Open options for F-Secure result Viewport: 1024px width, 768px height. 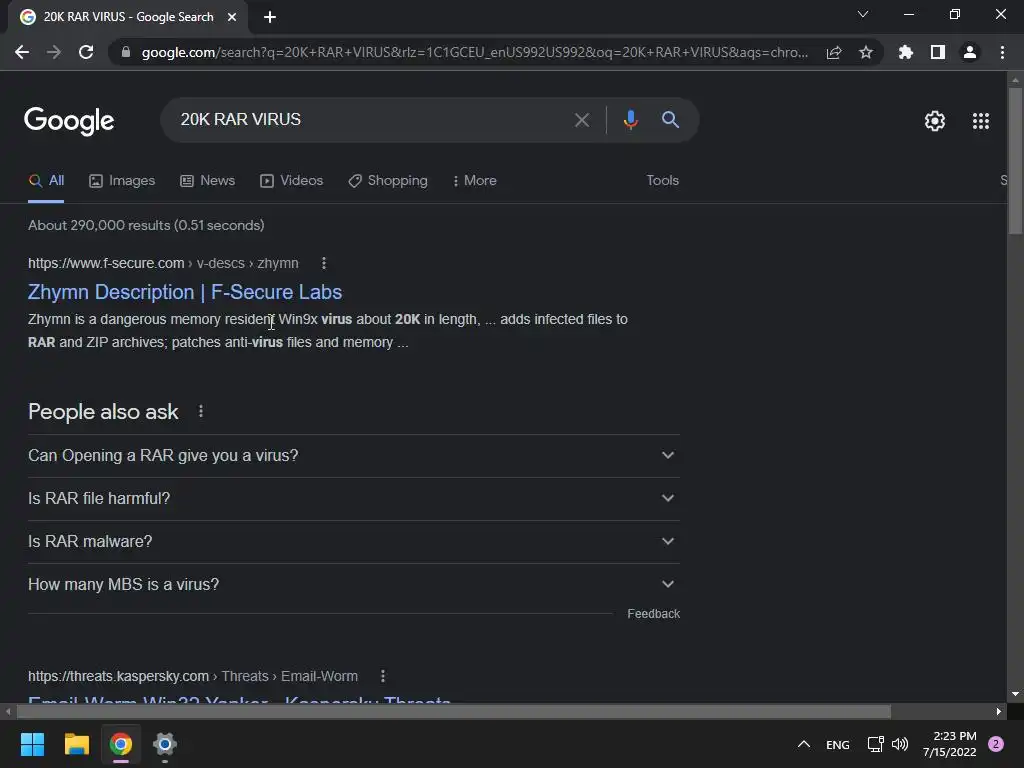[x=324, y=263]
